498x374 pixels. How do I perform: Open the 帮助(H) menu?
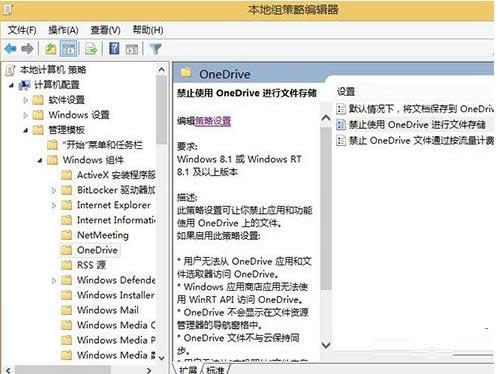(x=148, y=30)
